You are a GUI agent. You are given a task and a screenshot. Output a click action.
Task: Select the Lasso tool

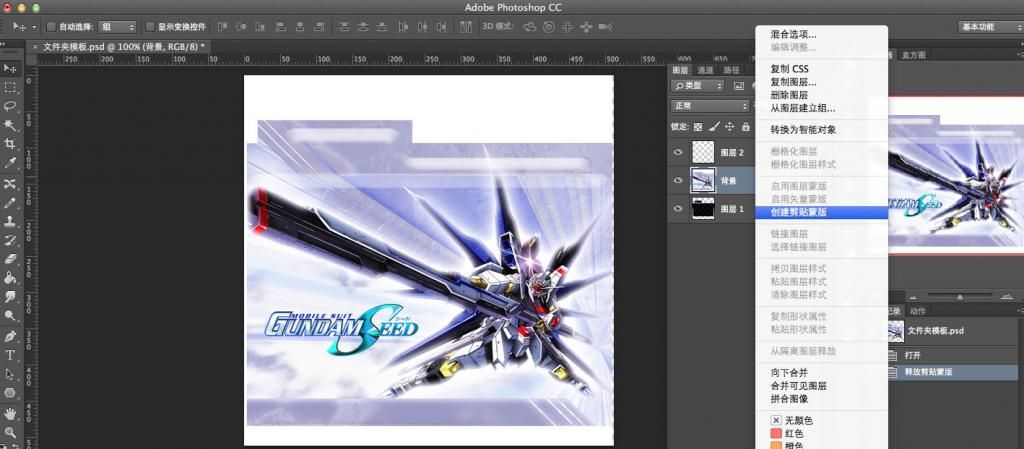[10, 106]
